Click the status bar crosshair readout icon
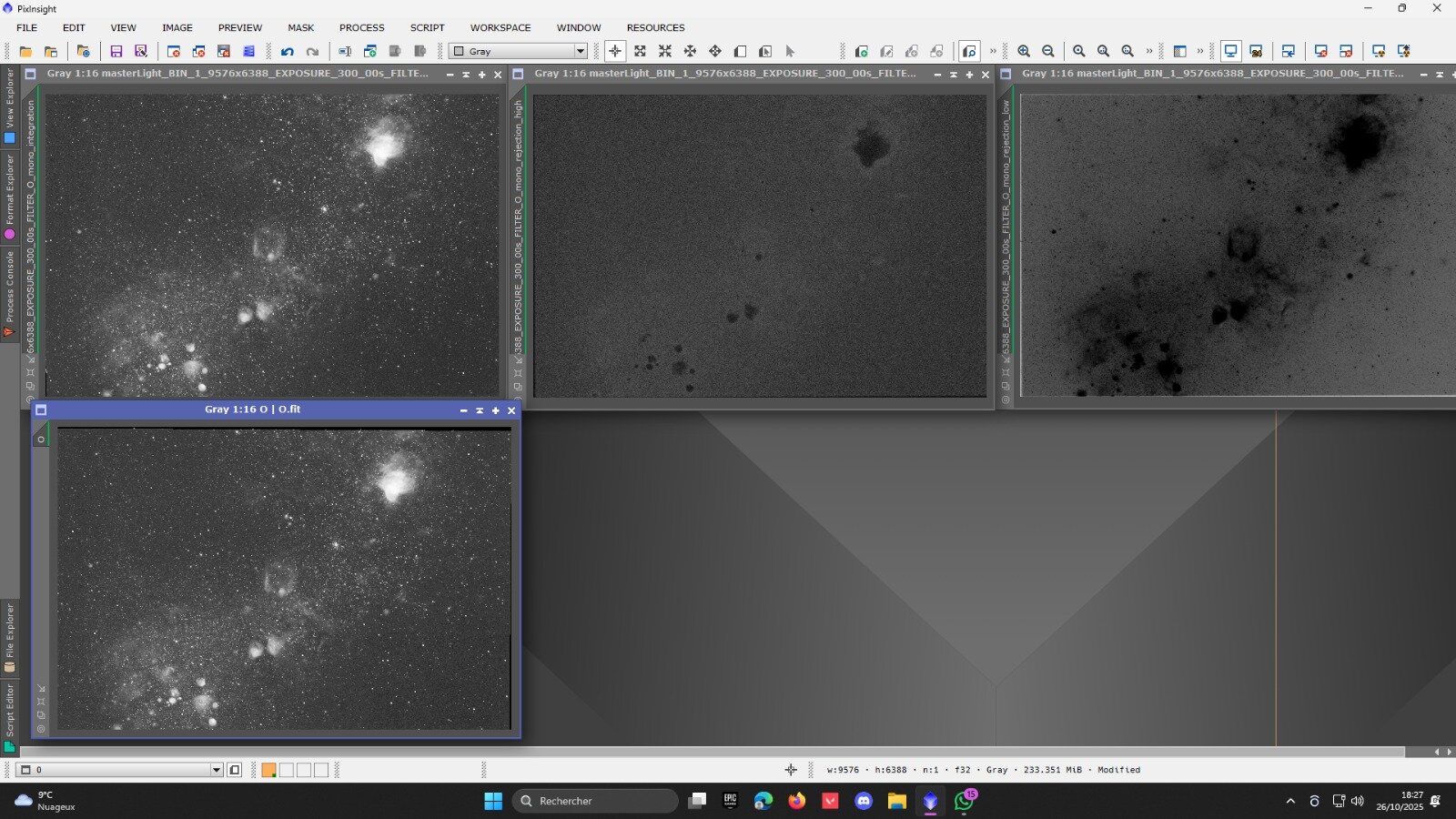The width and height of the screenshot is (1456, 819). point(791,770)
